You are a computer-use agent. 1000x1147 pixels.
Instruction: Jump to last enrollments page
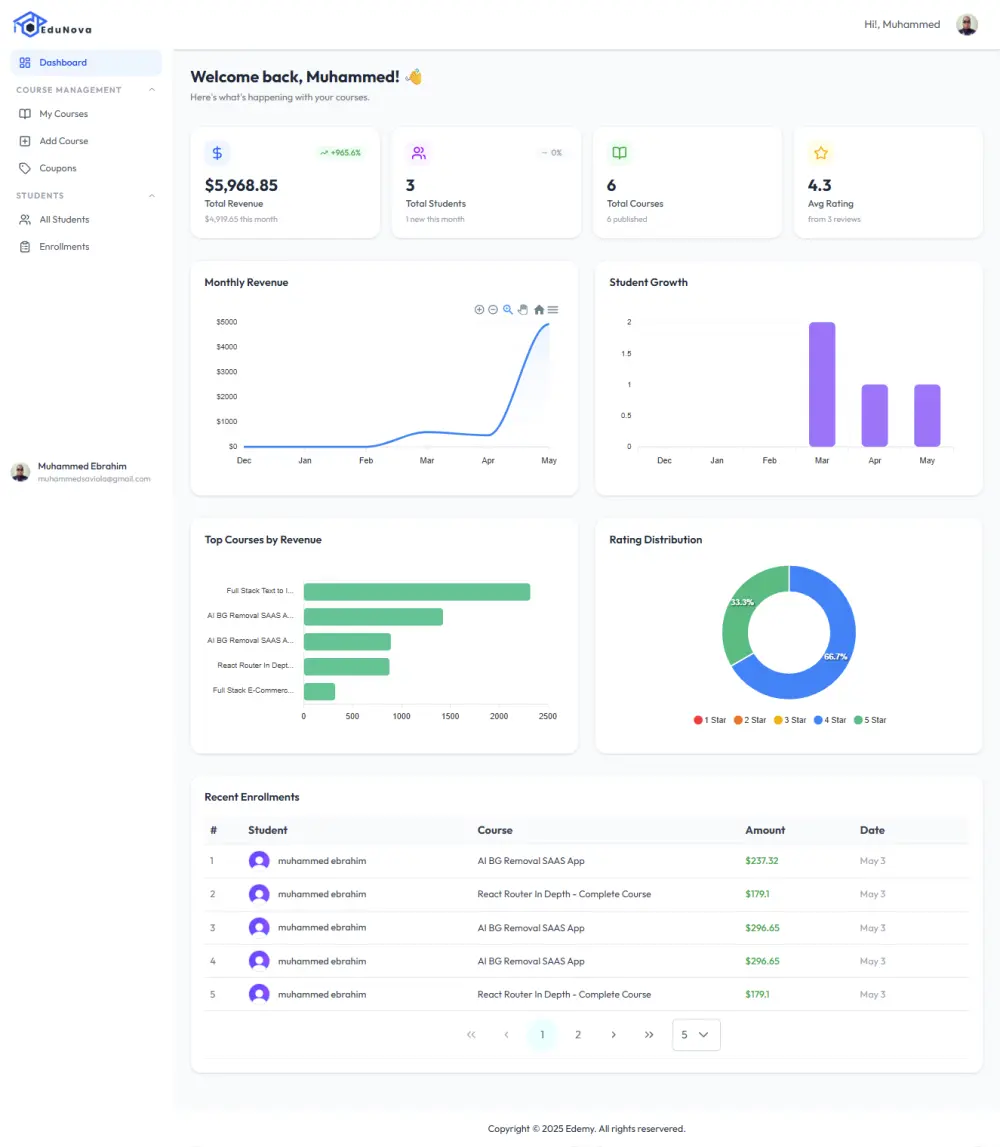649,1034
